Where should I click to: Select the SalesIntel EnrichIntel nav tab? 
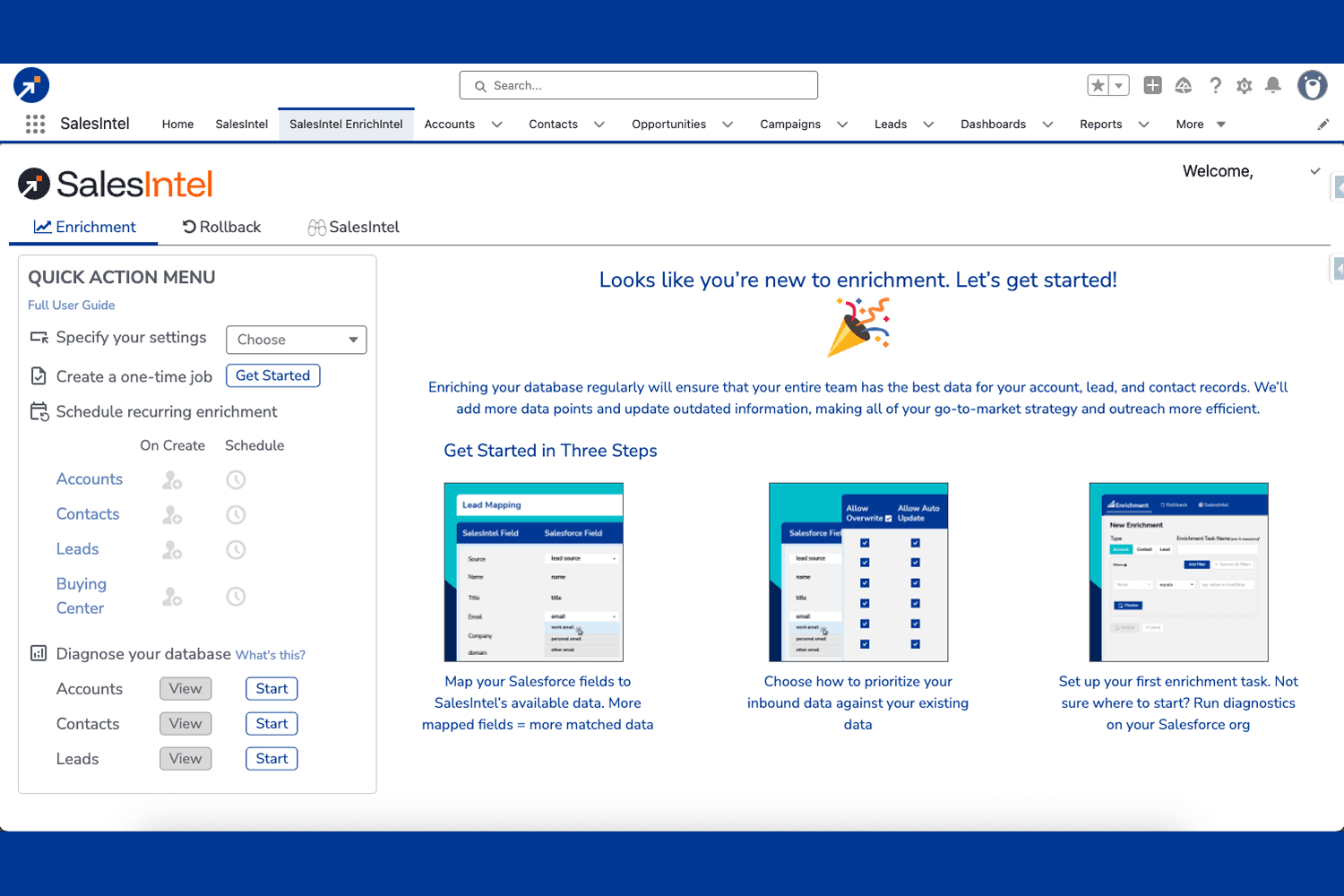click(x=346, y=125)
